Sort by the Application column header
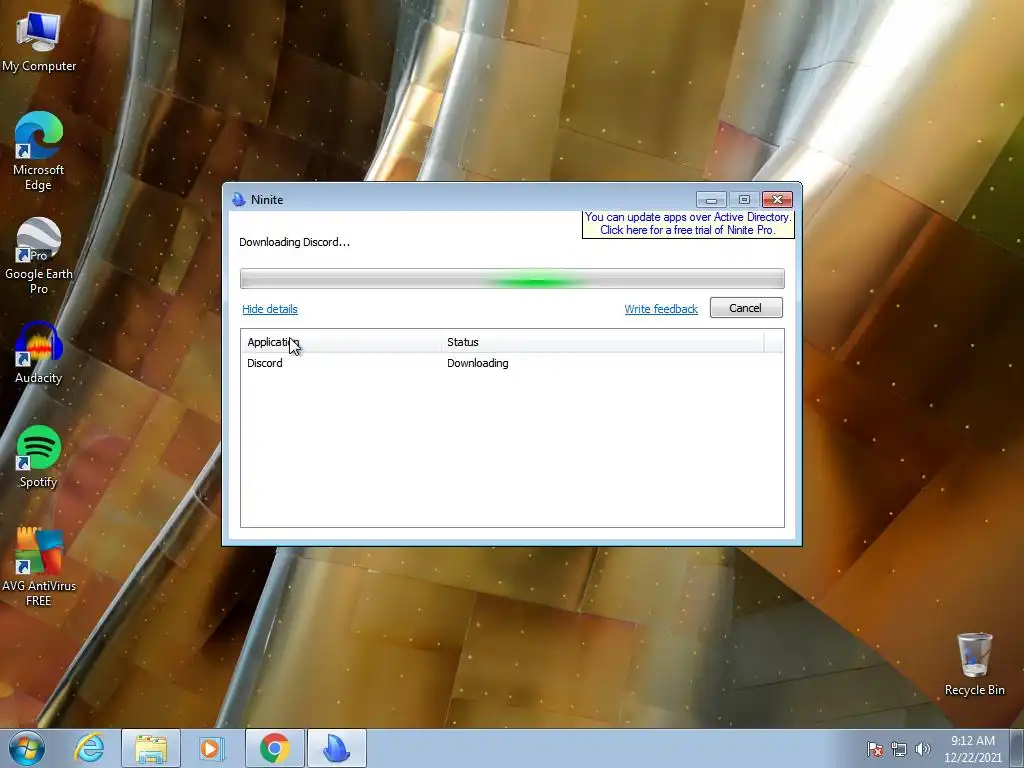This screenshot has width=1024, height=768. pyautogui.click(x=341, y=342)
